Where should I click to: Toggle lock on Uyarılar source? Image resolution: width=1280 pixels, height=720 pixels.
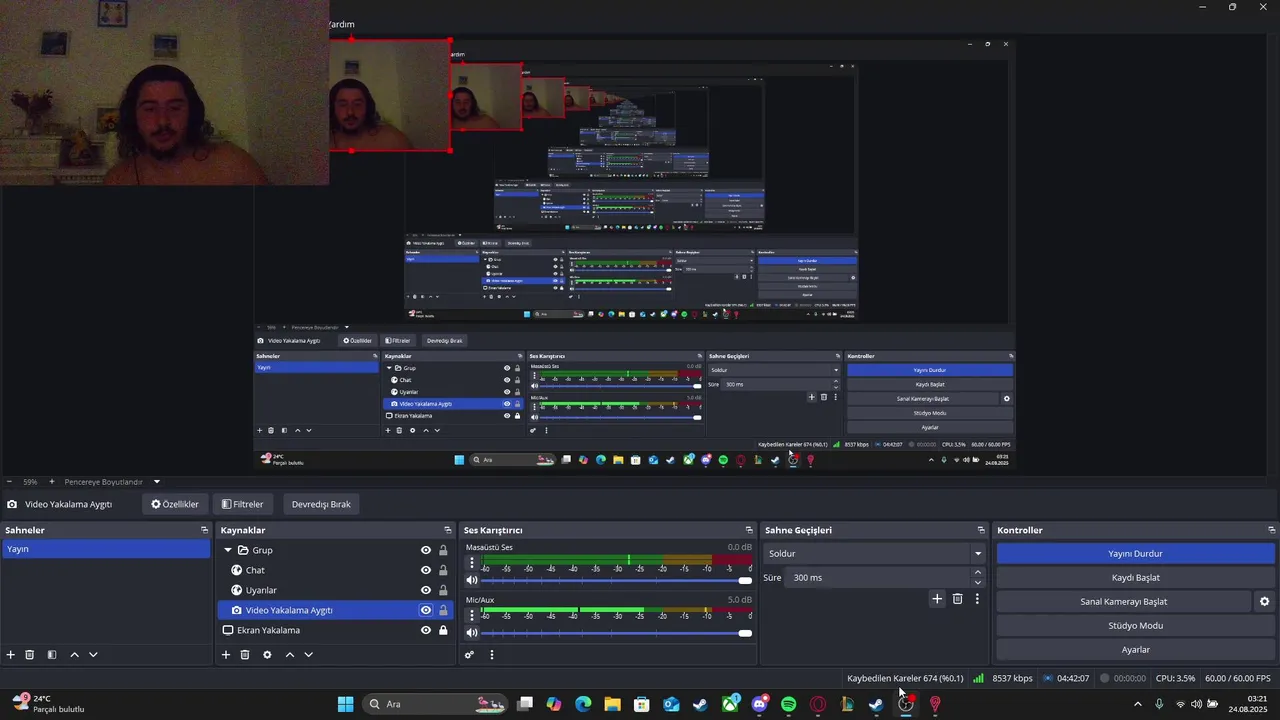(443, 590)
